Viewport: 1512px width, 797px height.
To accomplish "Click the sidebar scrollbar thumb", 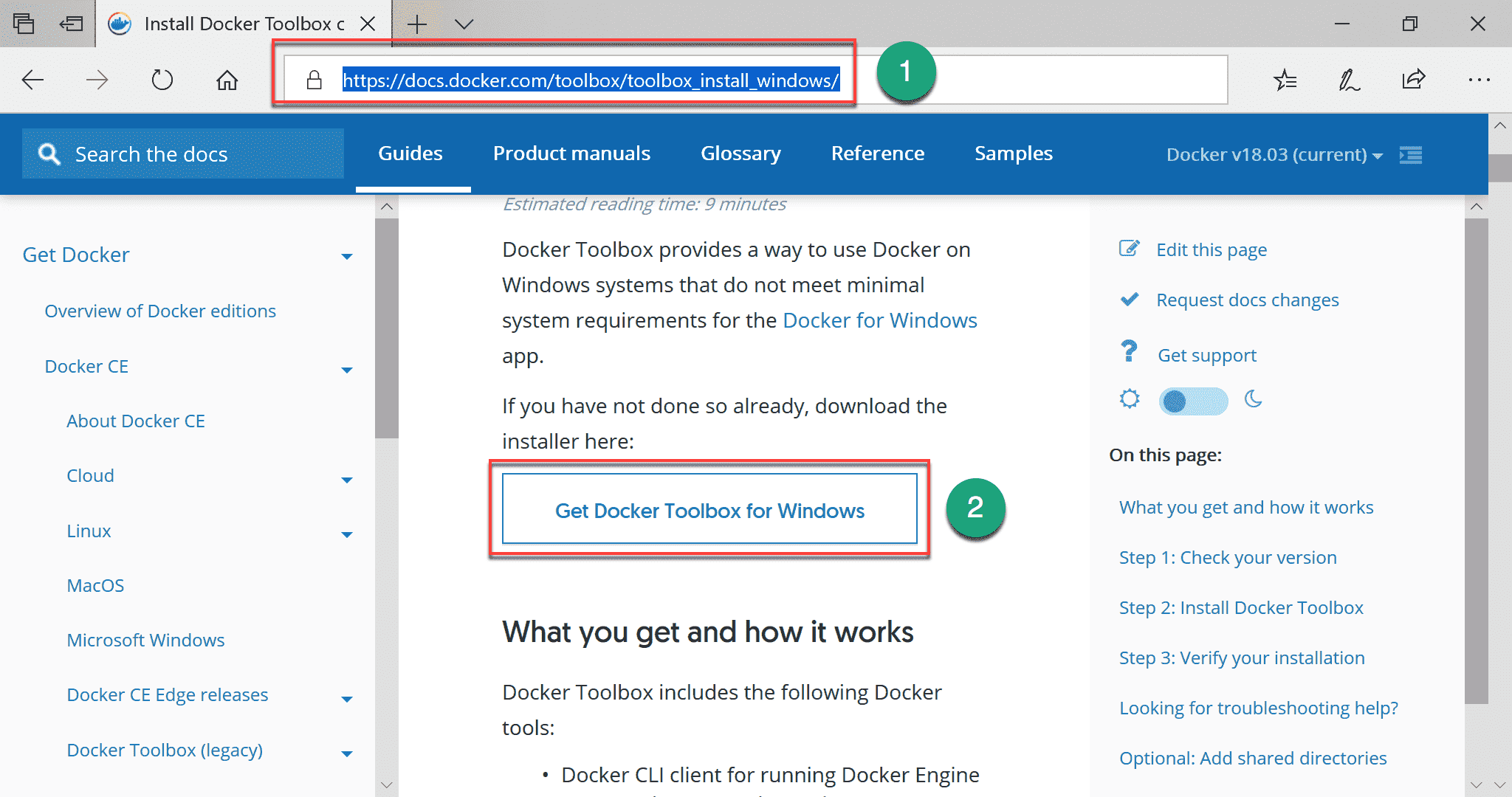I will (386, 328).
